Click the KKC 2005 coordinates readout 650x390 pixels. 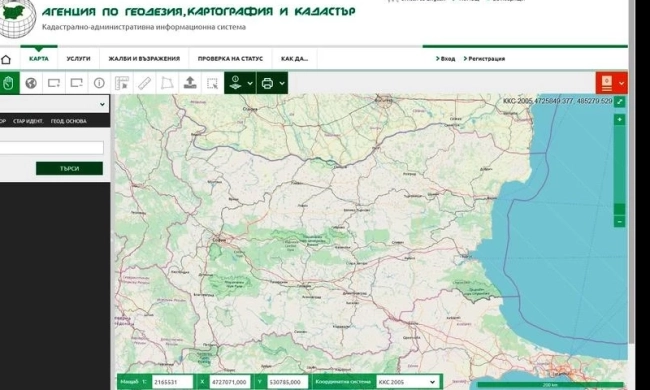click(x=558, y=101)
